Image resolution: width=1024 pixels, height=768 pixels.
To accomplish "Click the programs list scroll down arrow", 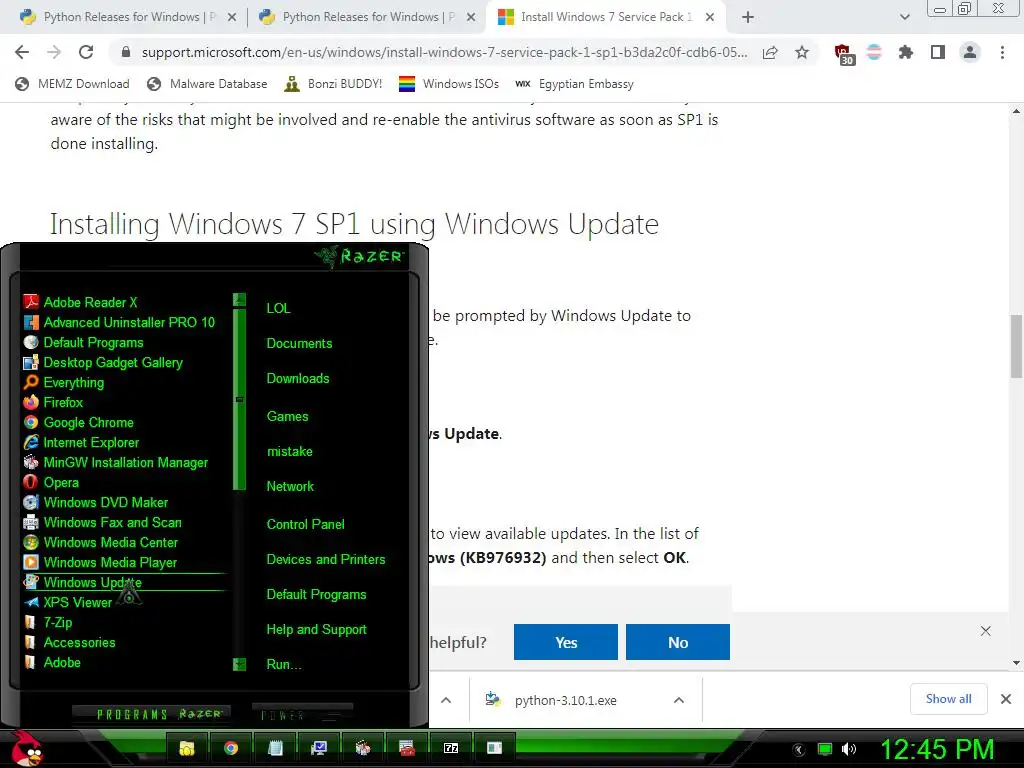I will pos(240,664).
